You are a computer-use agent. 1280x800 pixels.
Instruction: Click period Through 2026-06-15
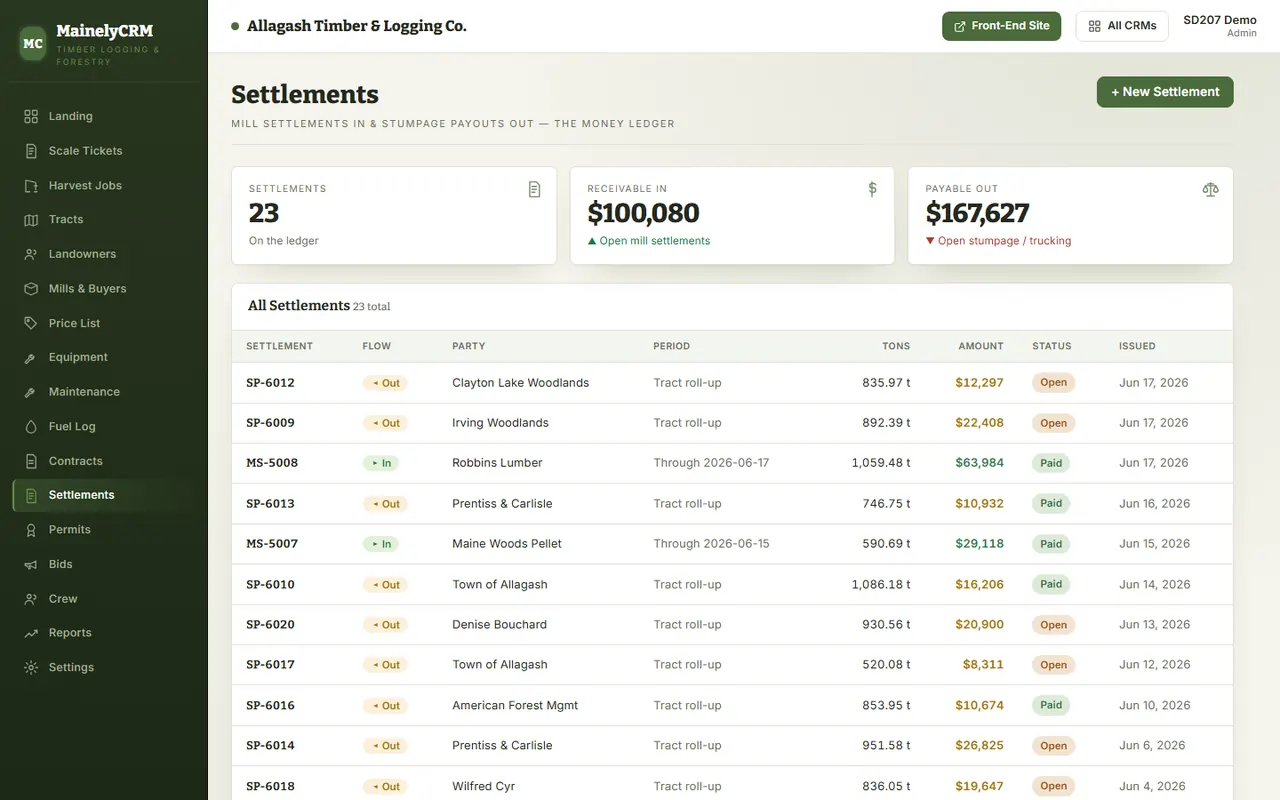pyautogui.click(x=711, y=544)
